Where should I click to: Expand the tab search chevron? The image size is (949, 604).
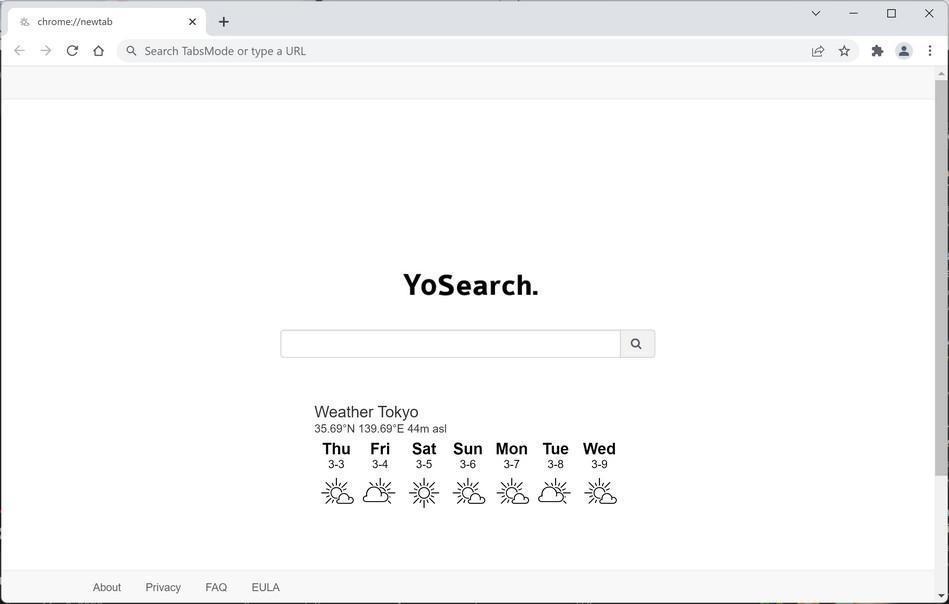pyautogui.click(x=815, y=14)
